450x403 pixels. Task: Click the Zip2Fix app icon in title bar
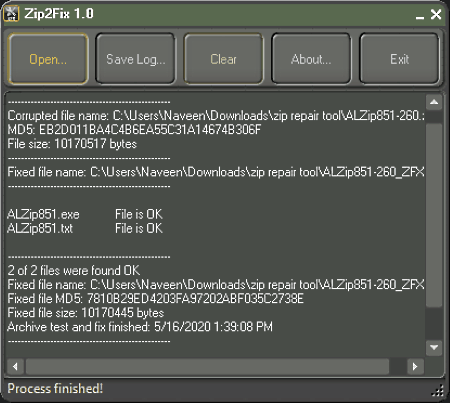click(x=11, y=14)
